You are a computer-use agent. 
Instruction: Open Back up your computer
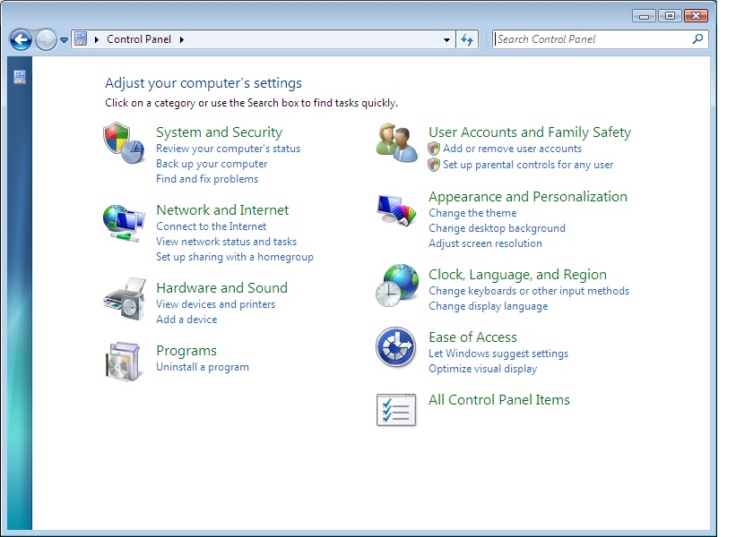[x=211, y=164]
